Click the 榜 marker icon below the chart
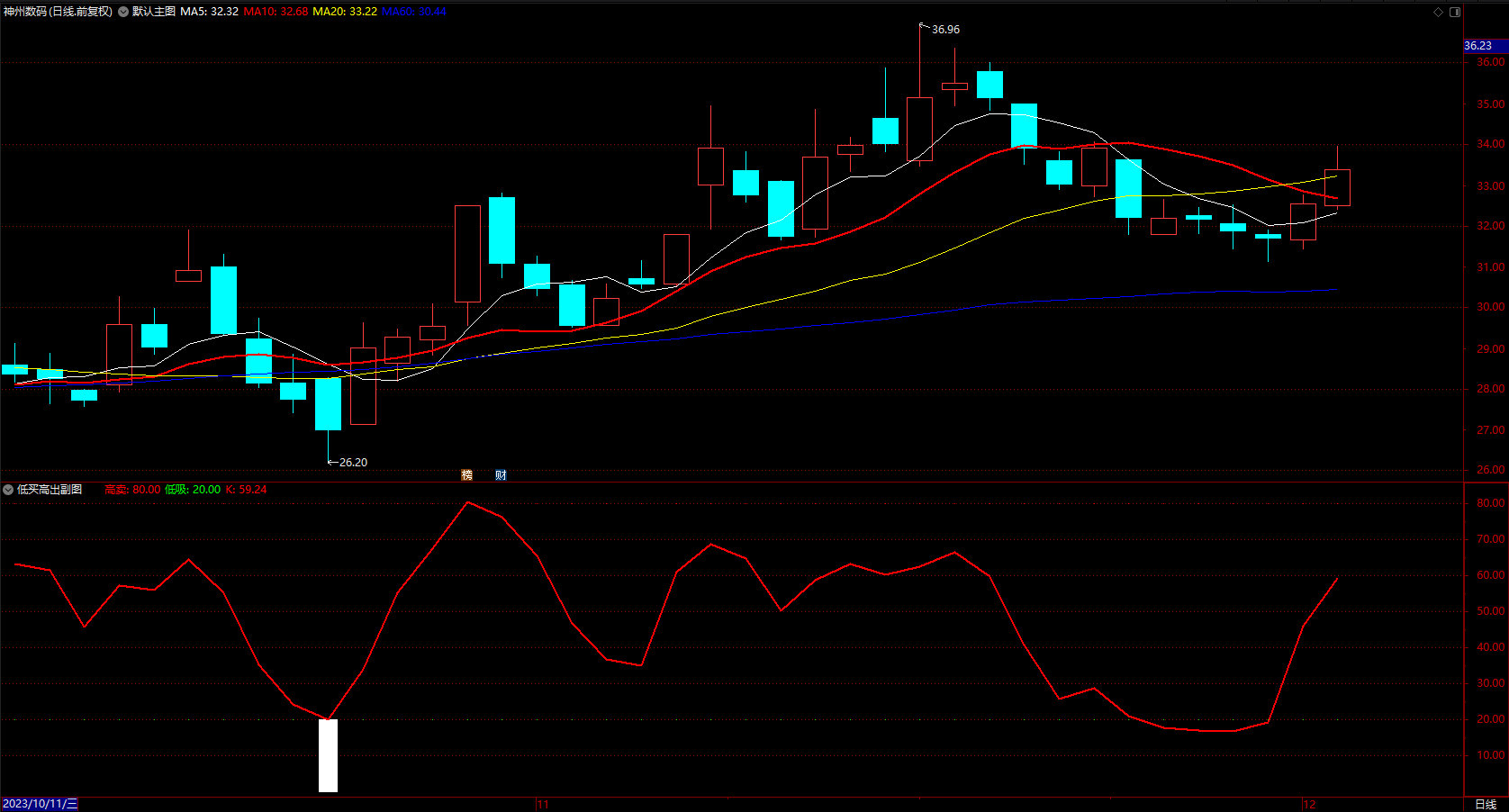This screenshot has height=812, width=1509. pos(466,474)
